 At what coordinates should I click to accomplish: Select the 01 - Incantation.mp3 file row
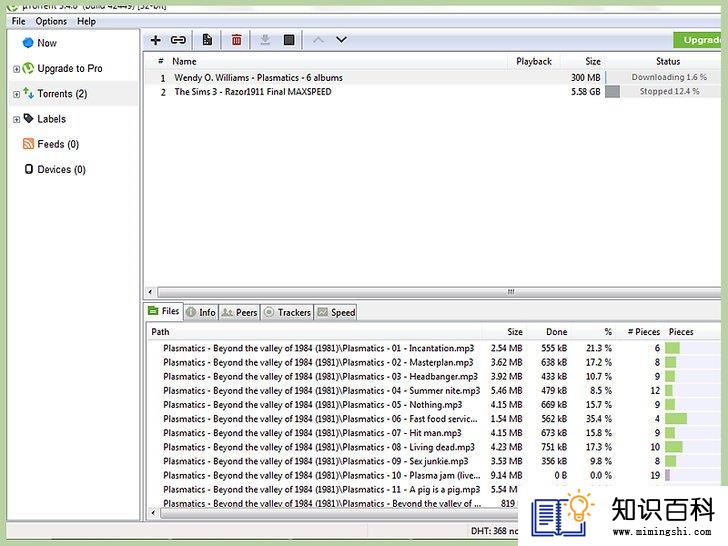coord(434,348)
